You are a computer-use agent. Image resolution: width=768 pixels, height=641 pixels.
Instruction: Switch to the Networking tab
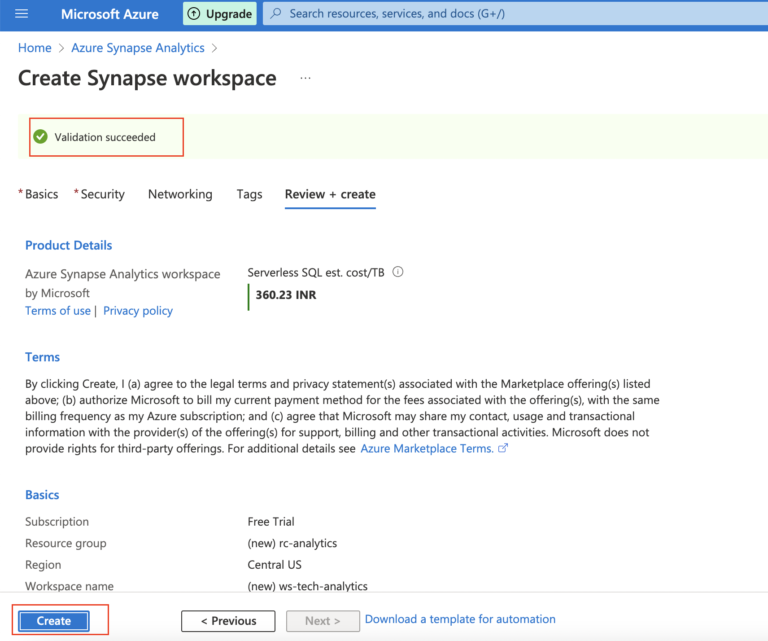pos(180,194)
